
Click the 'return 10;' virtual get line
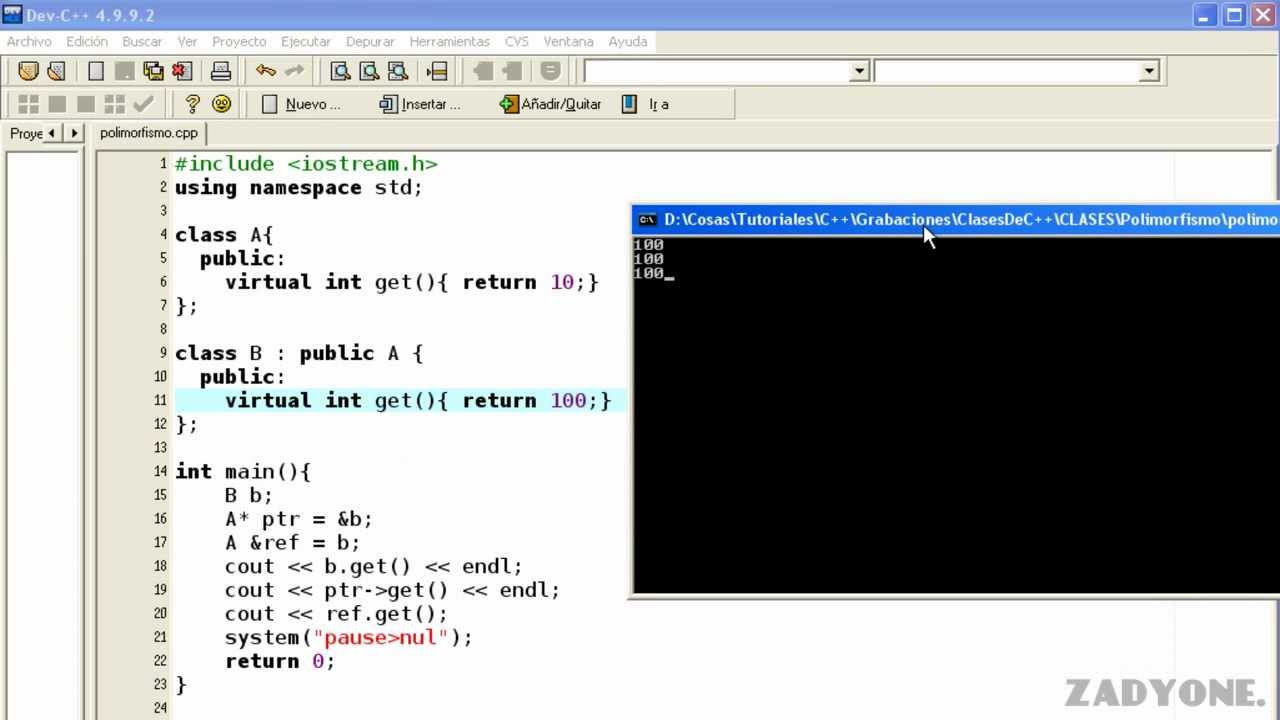(x=412, y=282)
